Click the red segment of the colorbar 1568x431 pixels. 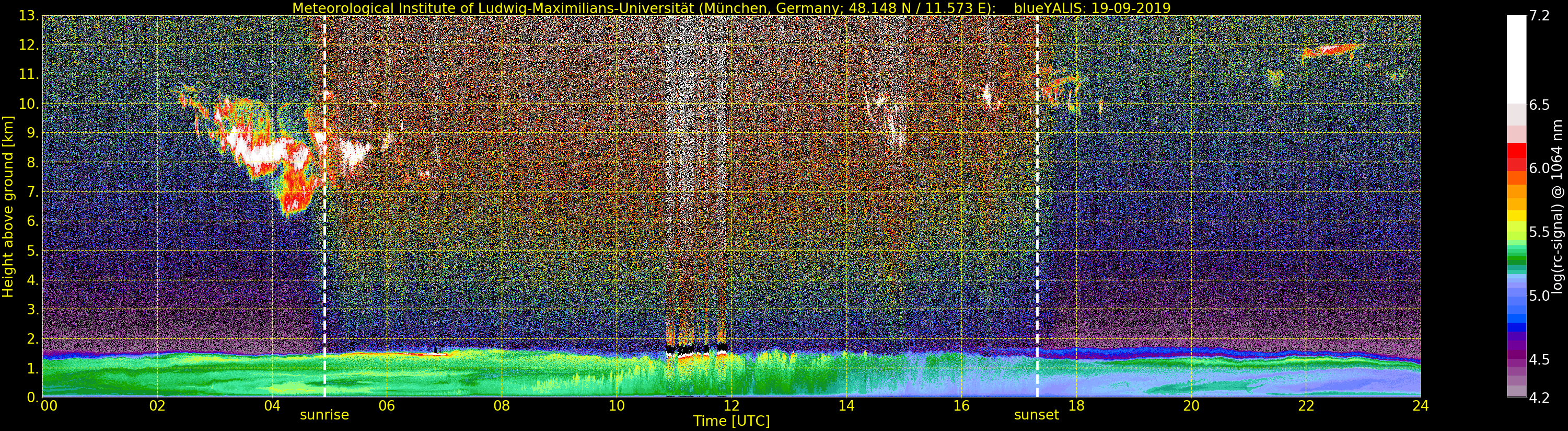tap(1516, 151)
